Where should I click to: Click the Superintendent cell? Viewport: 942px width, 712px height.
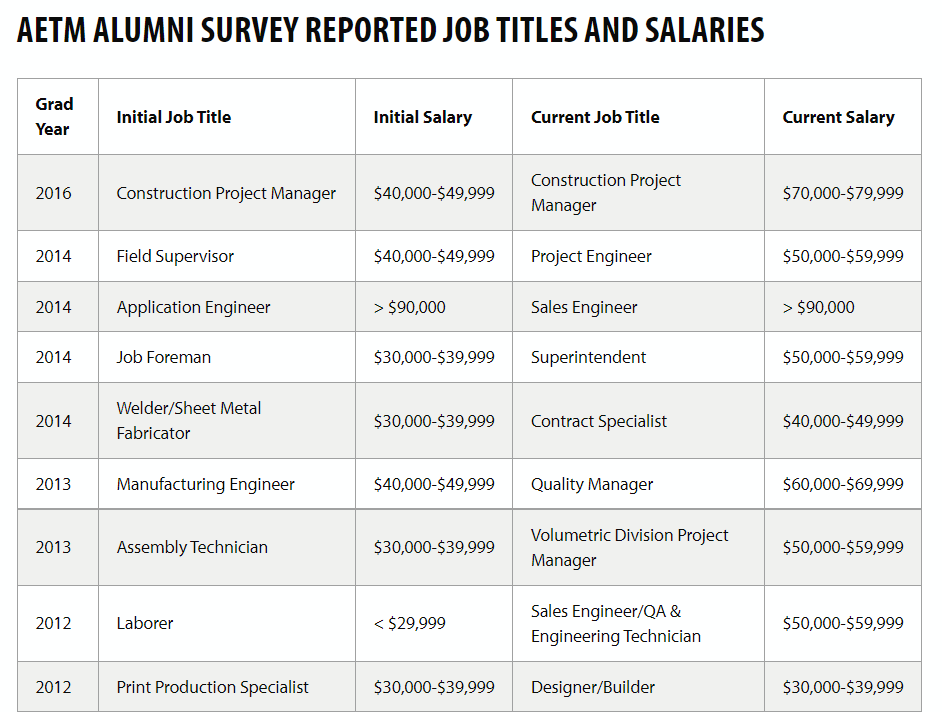[x=638, y=358]
